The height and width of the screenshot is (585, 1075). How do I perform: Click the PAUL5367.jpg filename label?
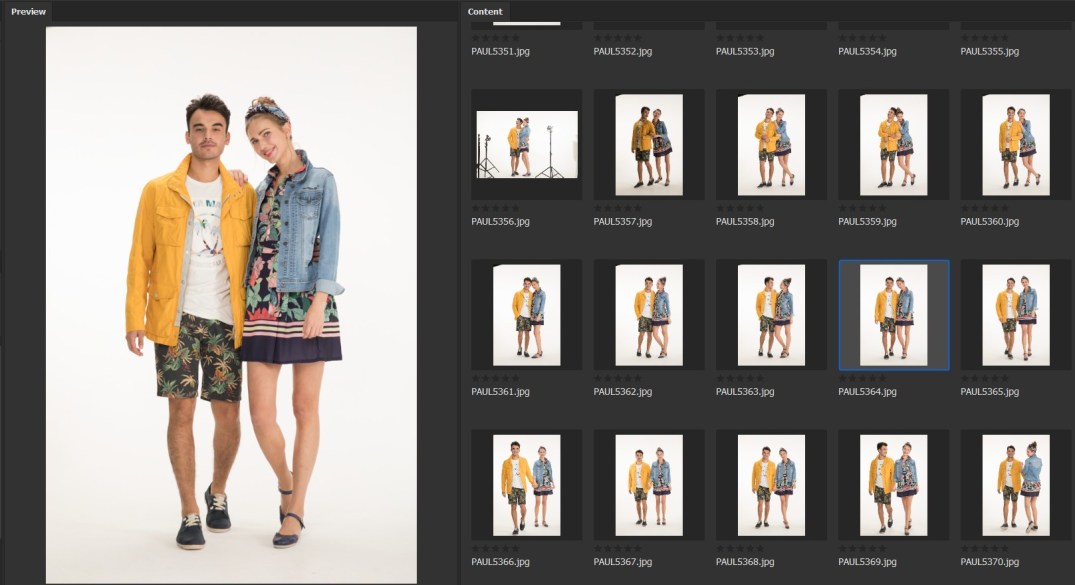[626, 562]
